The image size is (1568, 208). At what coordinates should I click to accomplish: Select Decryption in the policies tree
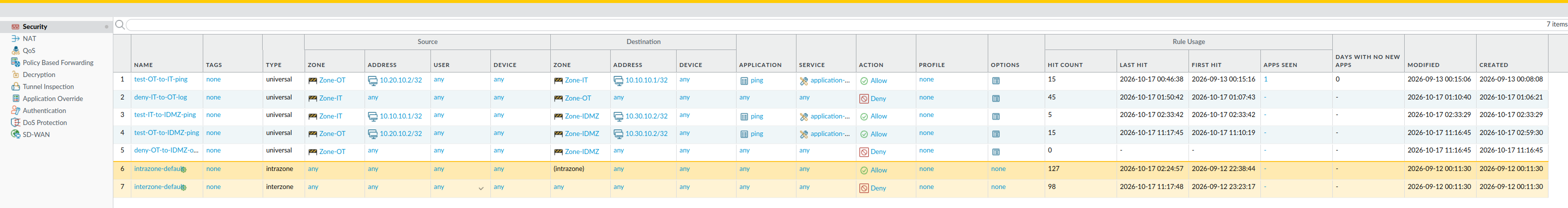tap(39, 74)
